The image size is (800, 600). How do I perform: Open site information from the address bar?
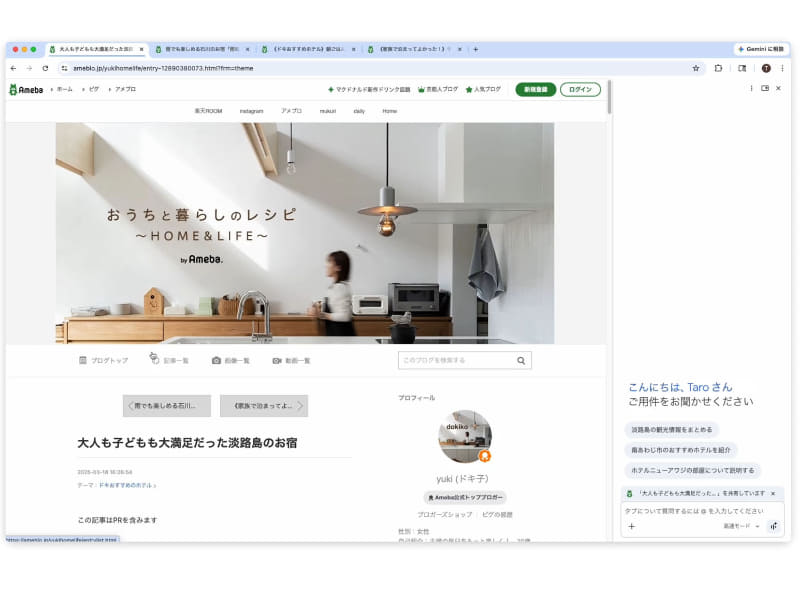pos(63,68)
